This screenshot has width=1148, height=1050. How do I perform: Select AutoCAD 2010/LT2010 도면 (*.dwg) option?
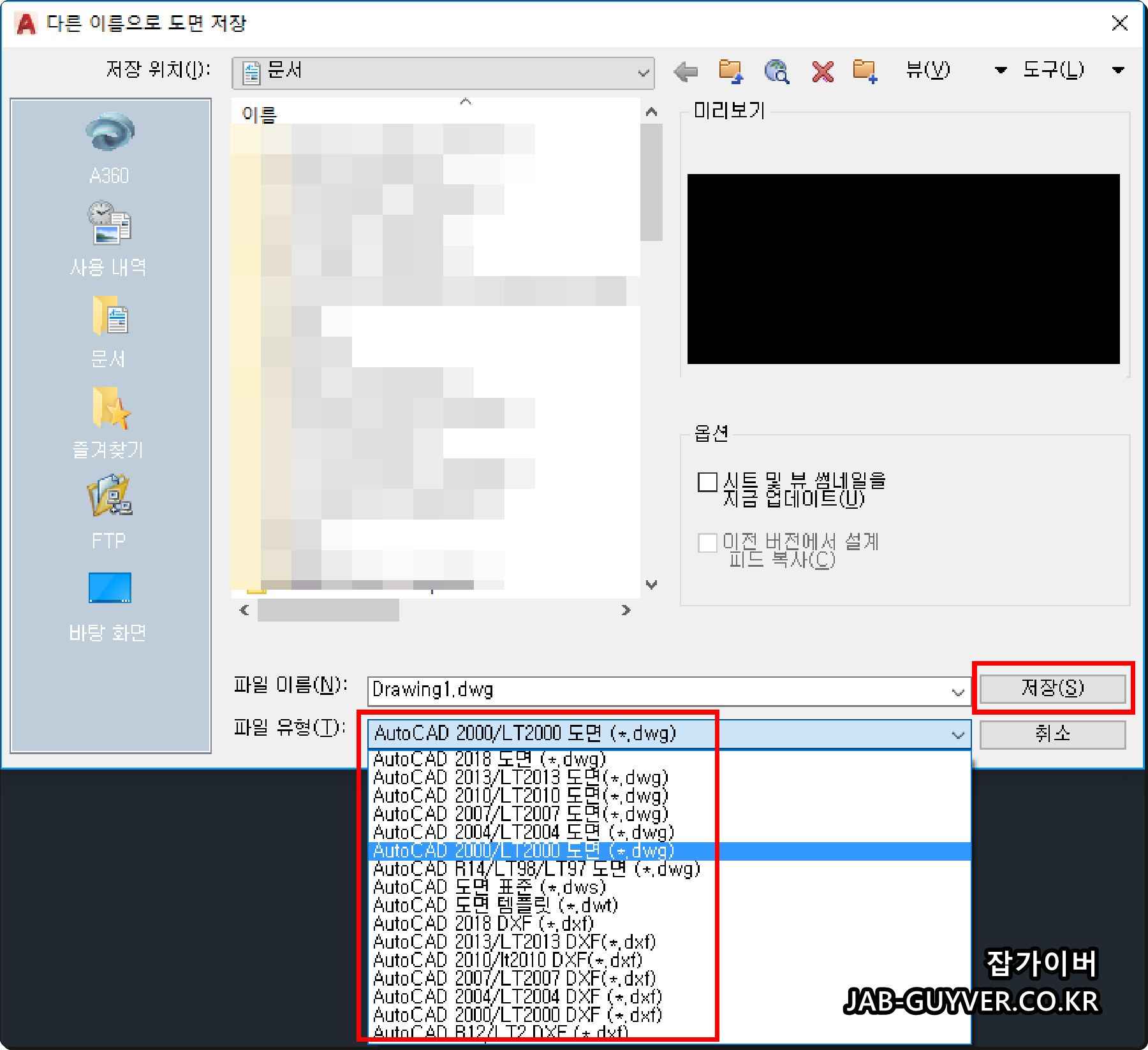pos(669,796)
